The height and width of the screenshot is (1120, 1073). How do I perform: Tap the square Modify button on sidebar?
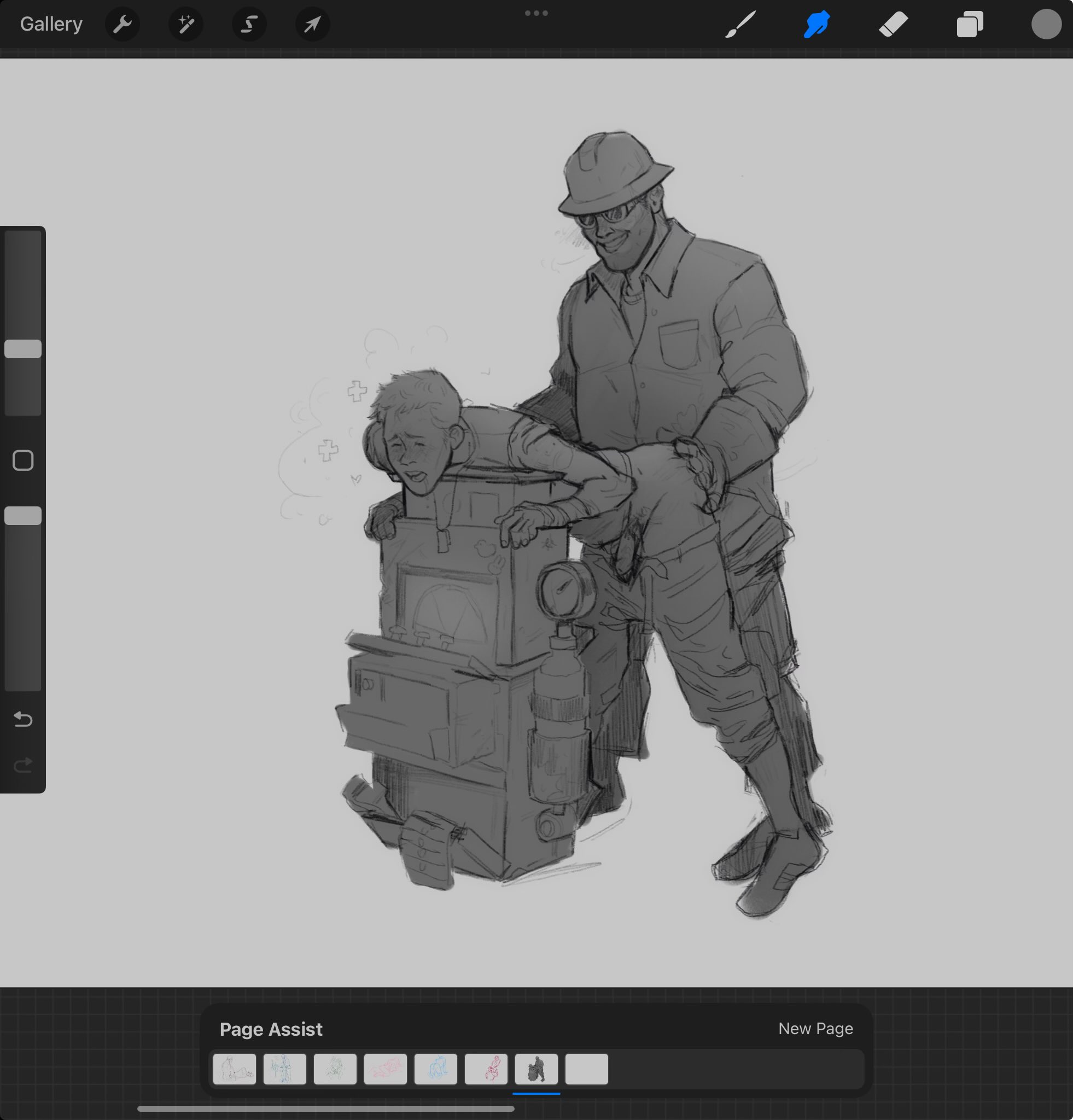23,460
